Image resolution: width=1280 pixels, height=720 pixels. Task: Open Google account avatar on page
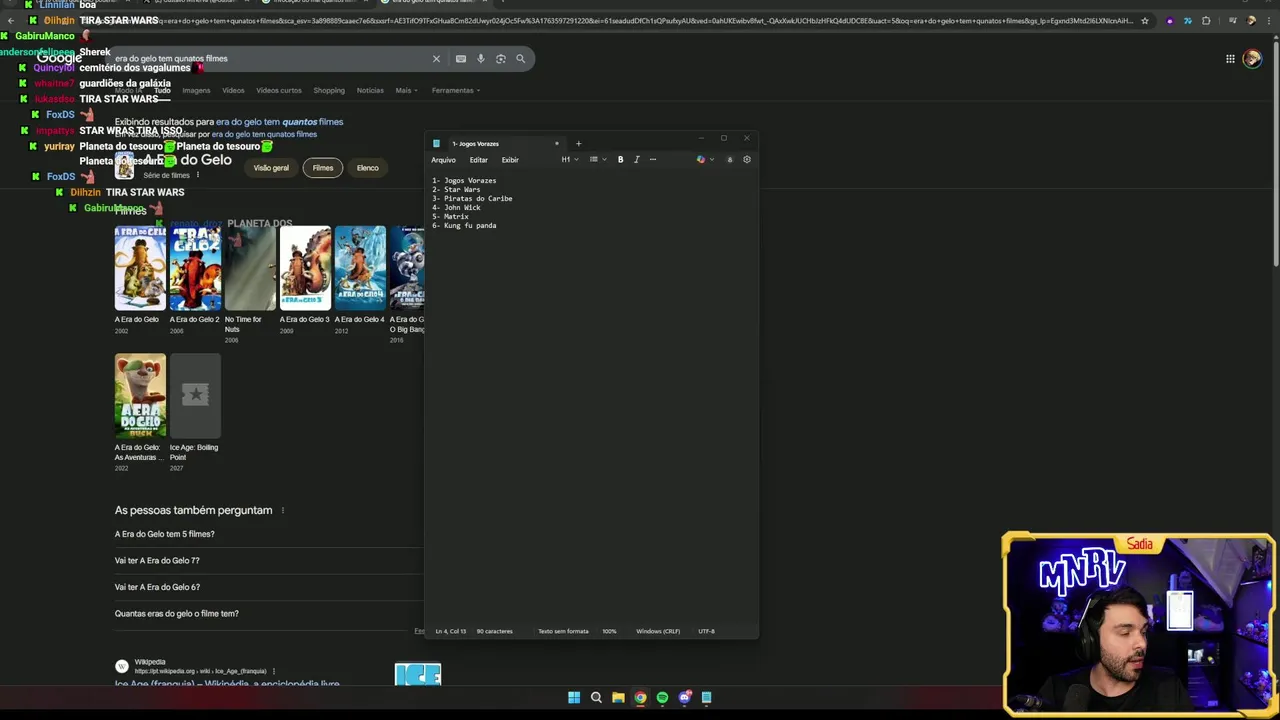coord(1252,59)
